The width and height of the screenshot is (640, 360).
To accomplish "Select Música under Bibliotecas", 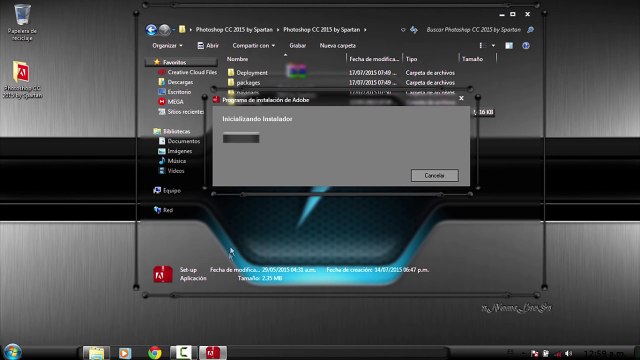I will click(x=172, y=161).
